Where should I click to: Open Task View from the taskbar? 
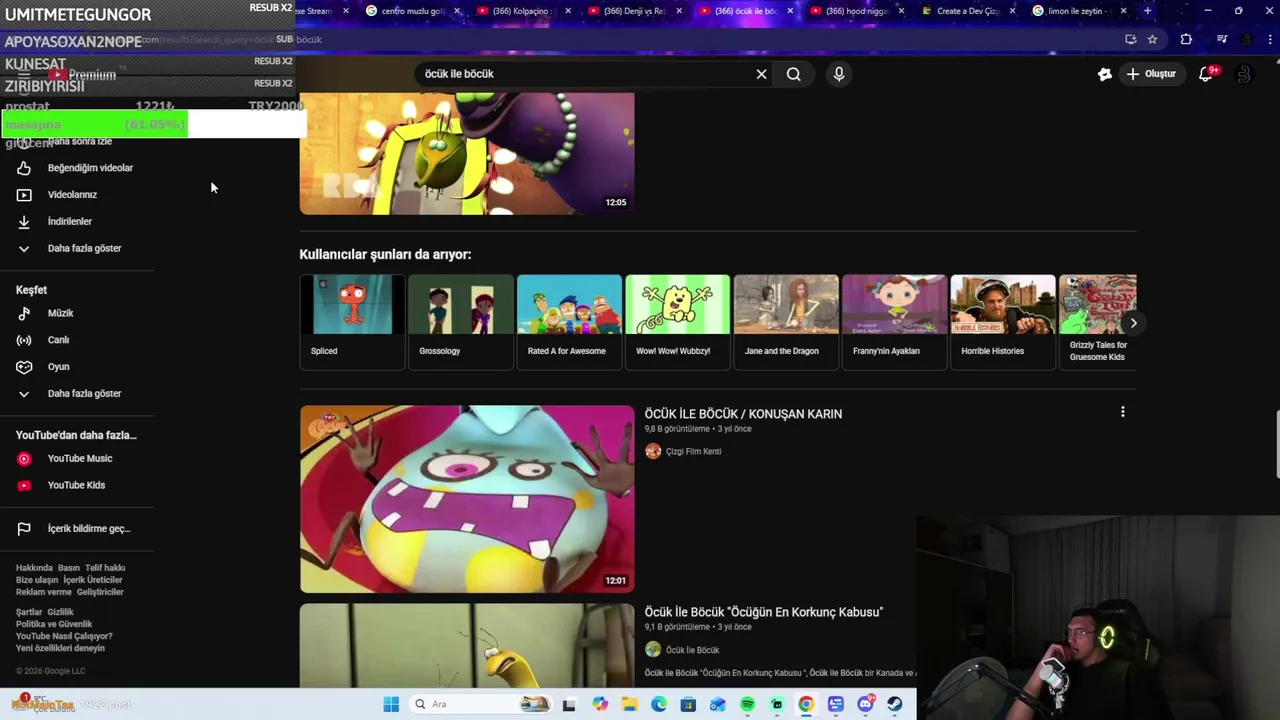point(569,704)
